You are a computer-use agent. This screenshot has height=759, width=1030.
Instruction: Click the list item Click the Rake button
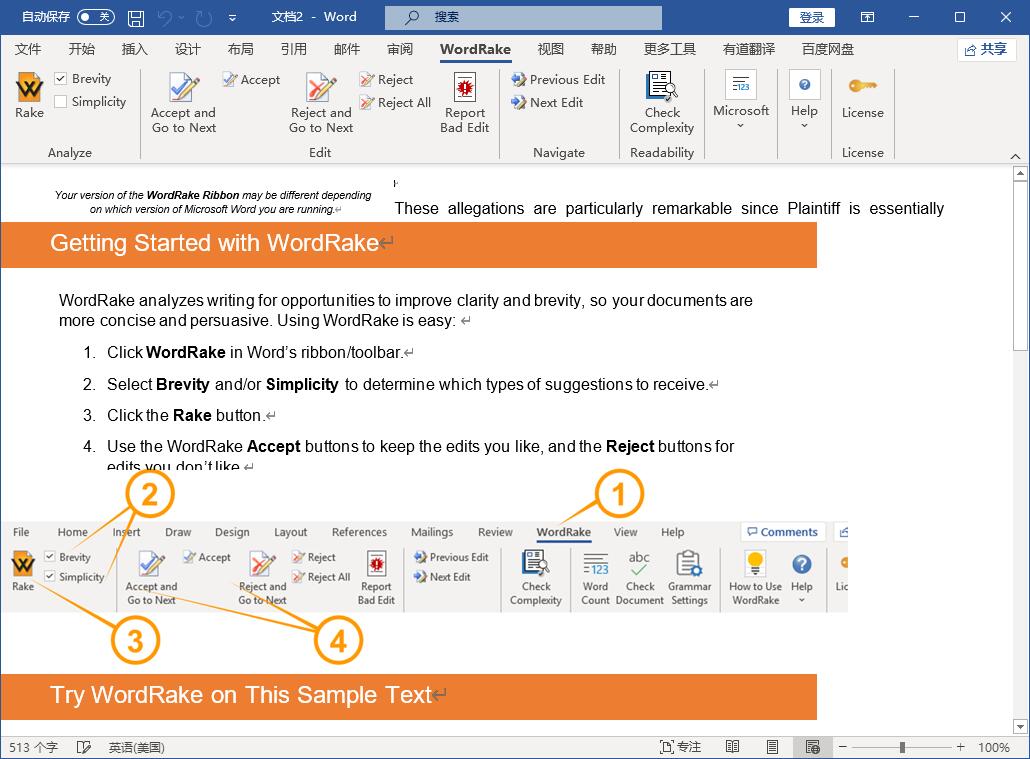click(x=185, y=415)
